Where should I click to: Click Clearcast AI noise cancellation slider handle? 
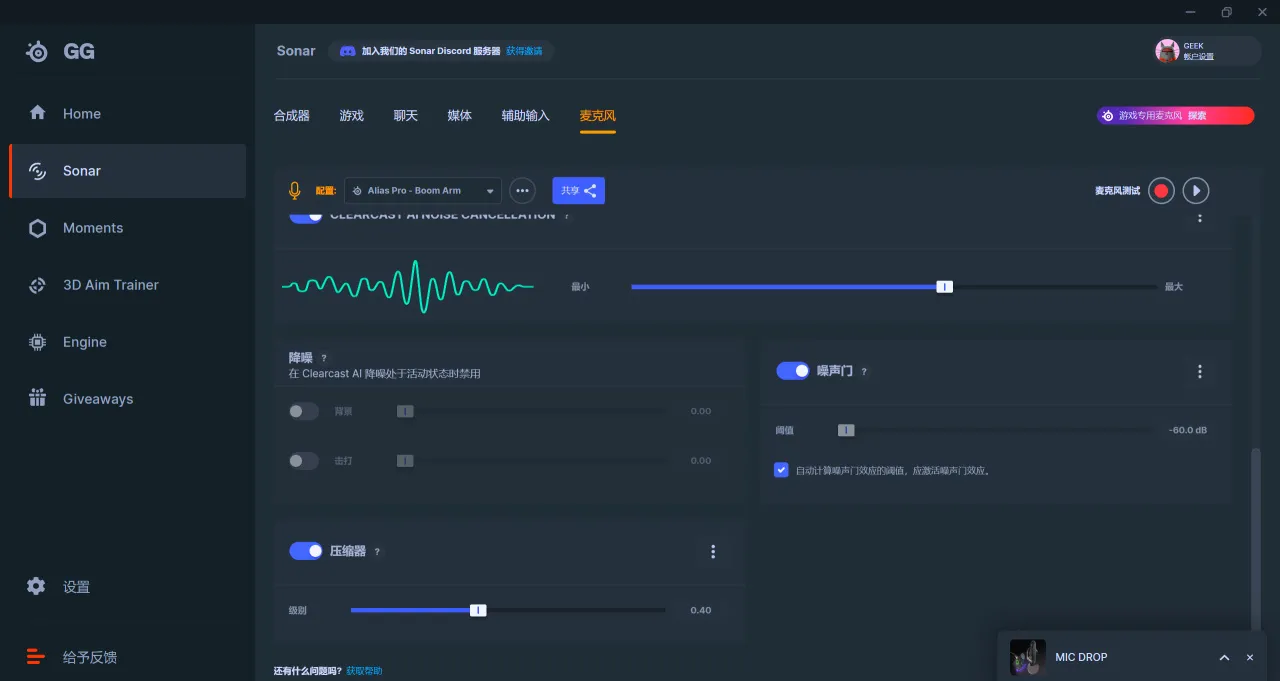tap(945, 287)
